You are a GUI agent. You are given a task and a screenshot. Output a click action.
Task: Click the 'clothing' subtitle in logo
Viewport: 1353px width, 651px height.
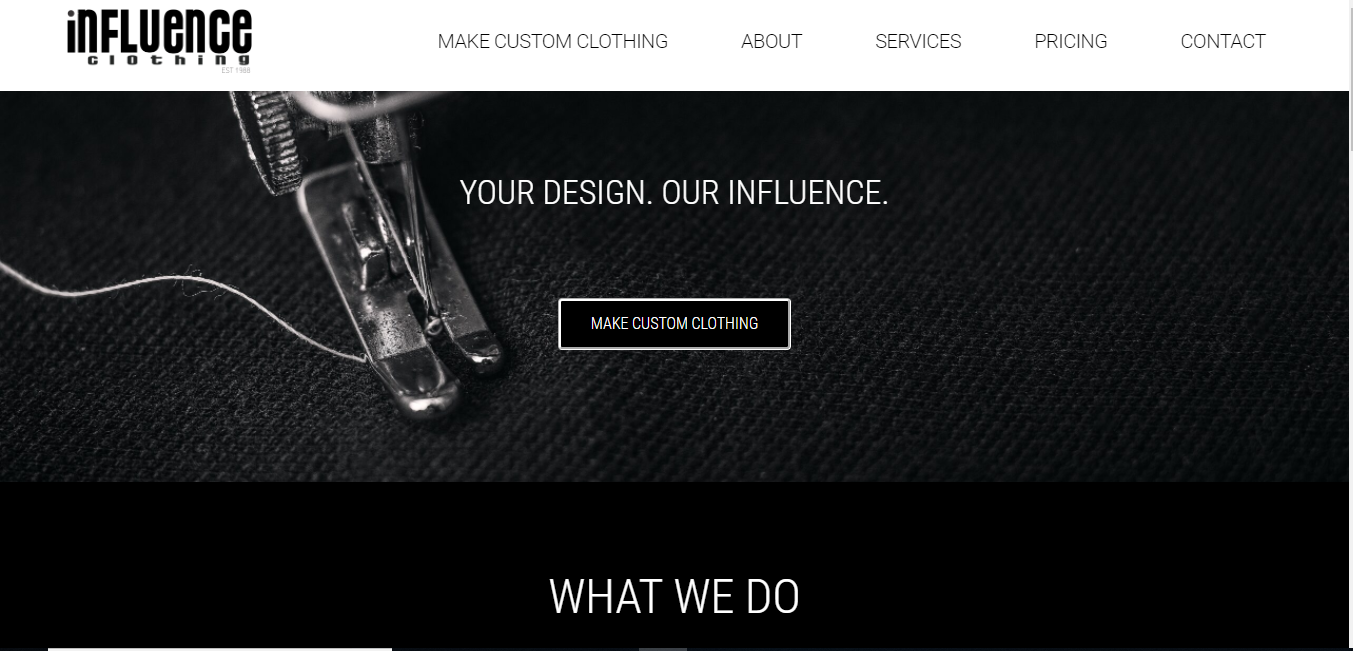click(168, 60)
